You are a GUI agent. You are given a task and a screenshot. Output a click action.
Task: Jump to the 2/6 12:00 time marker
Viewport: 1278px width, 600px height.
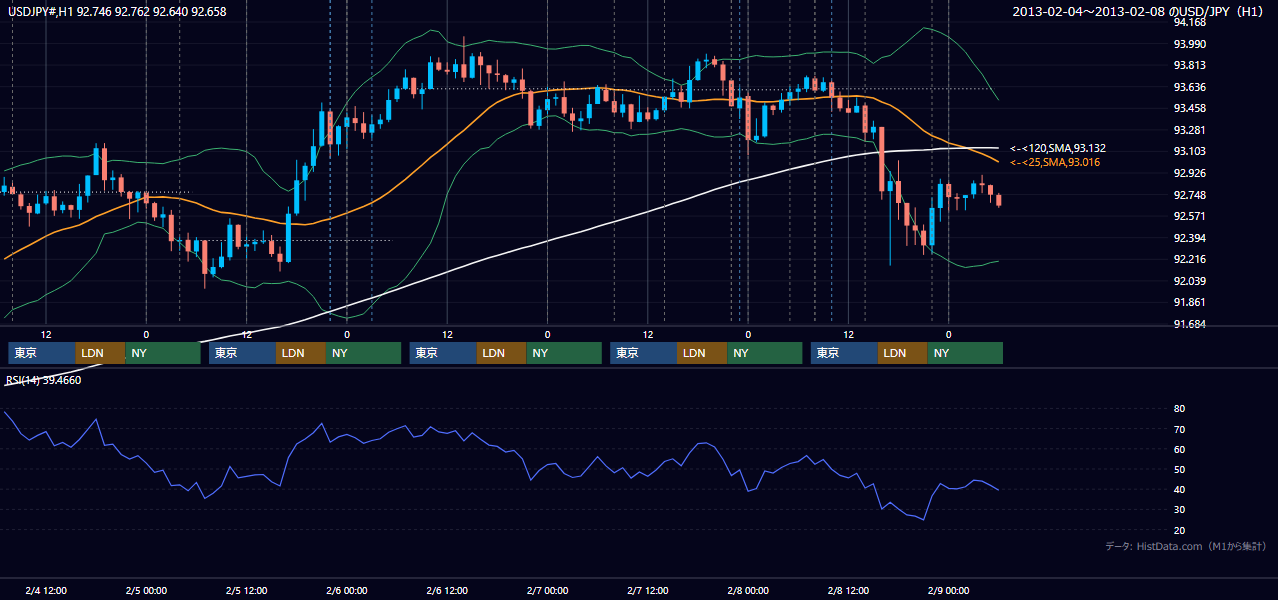coord(447,591)
